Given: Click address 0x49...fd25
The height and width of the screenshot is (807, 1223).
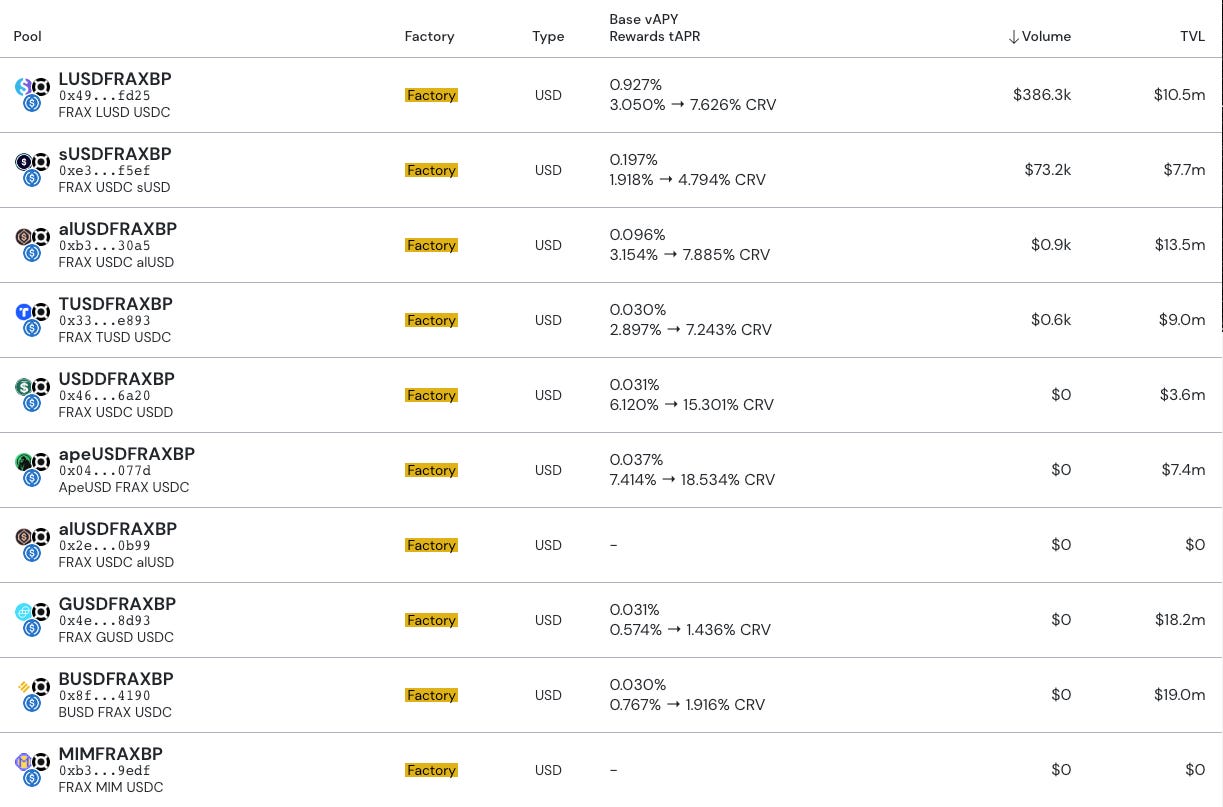Looking at the screenshot, I should point(104,96).
